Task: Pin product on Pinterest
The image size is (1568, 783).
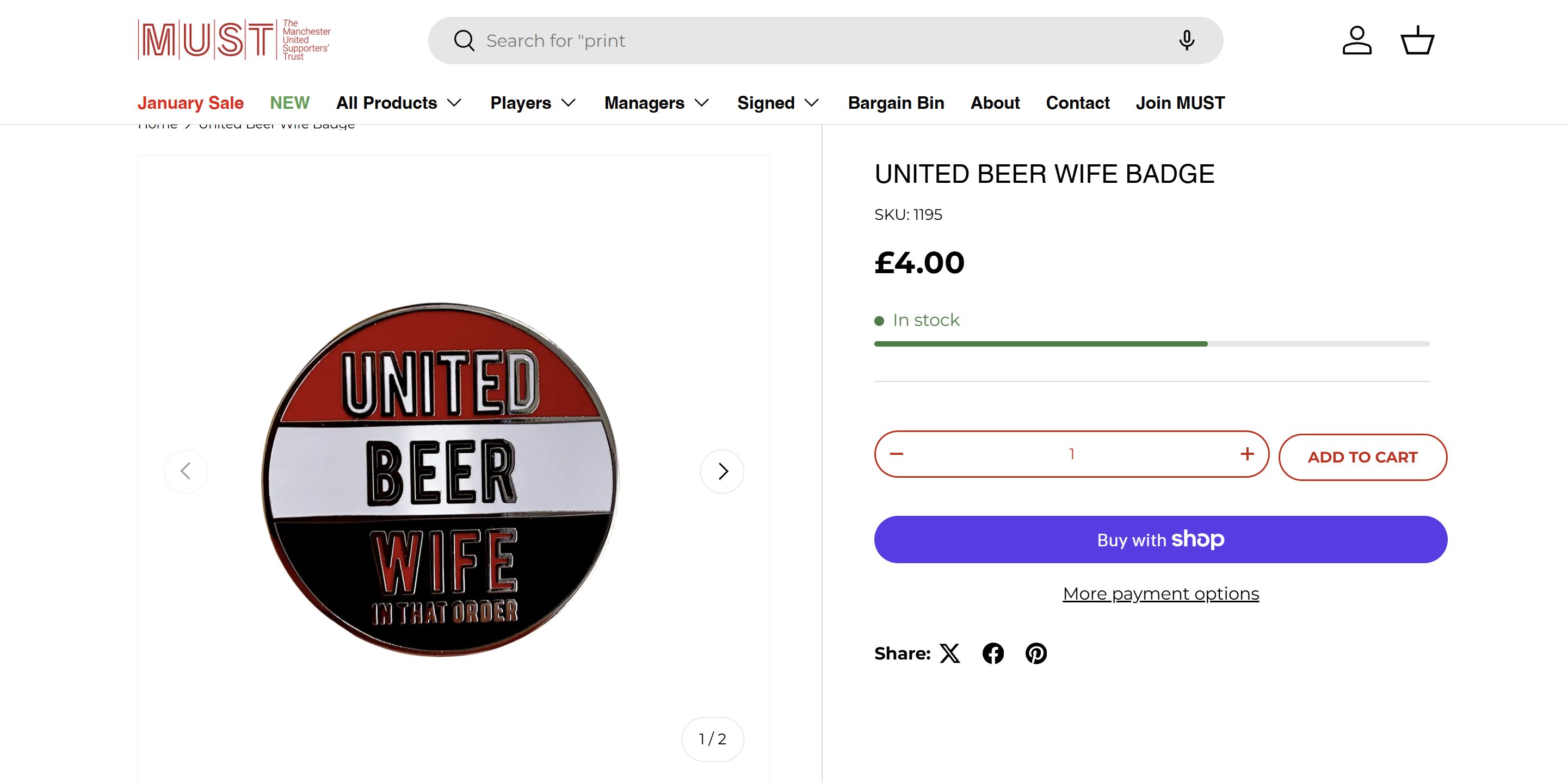Action: point(1036,653)
